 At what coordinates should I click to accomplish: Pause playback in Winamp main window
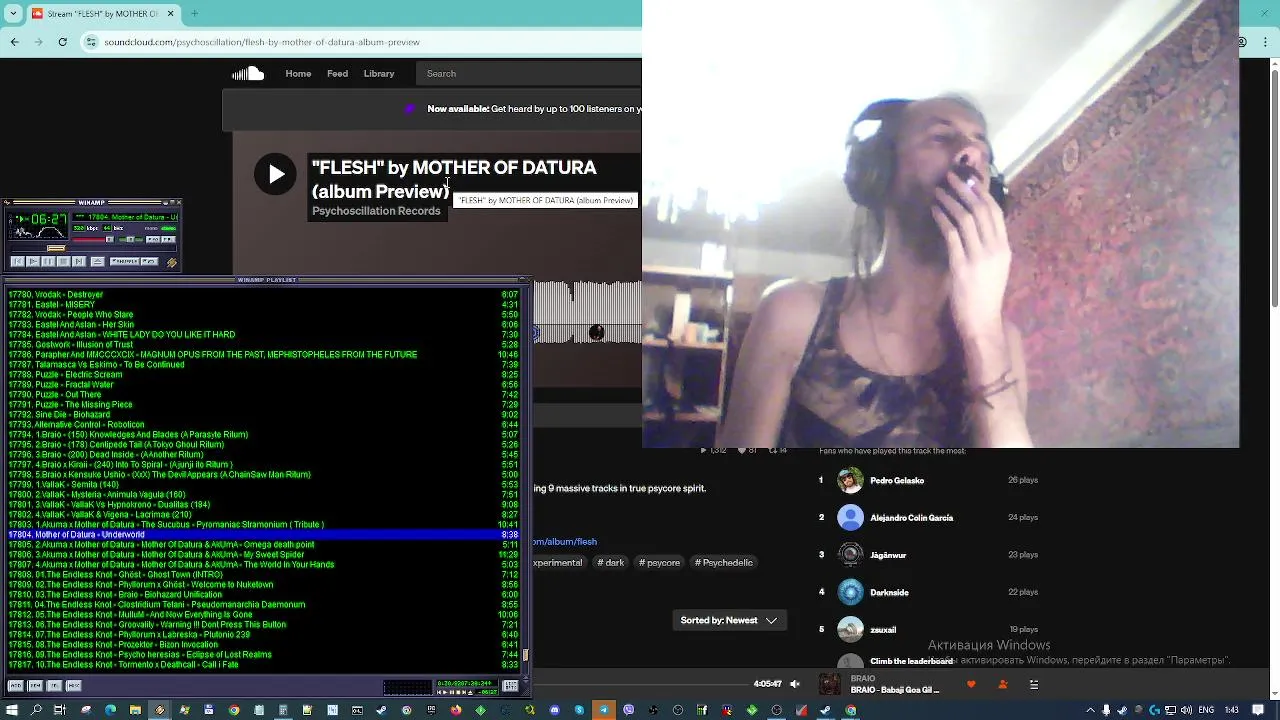tap(48, 261)
